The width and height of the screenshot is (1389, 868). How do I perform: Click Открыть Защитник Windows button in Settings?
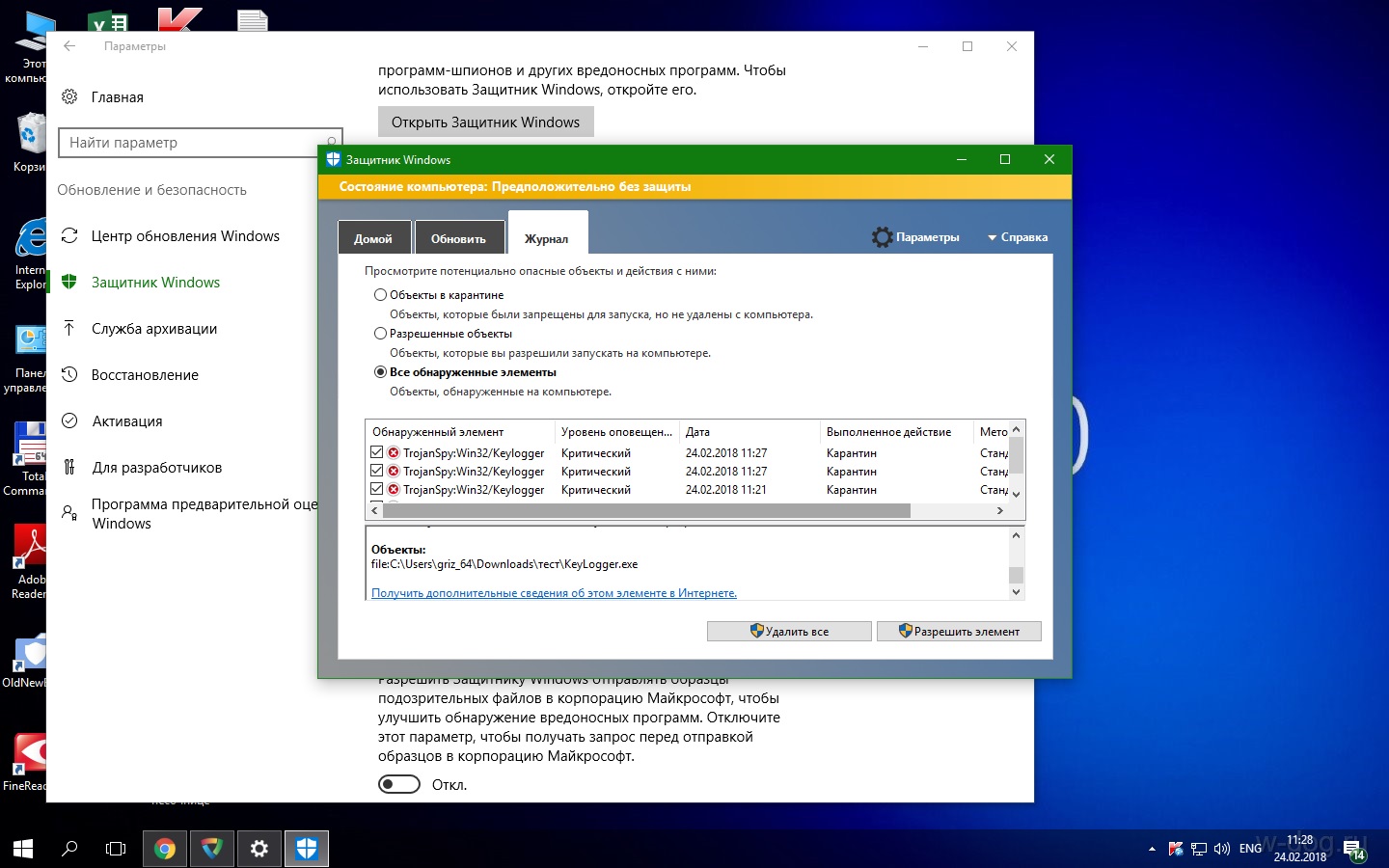pos(486,122)
